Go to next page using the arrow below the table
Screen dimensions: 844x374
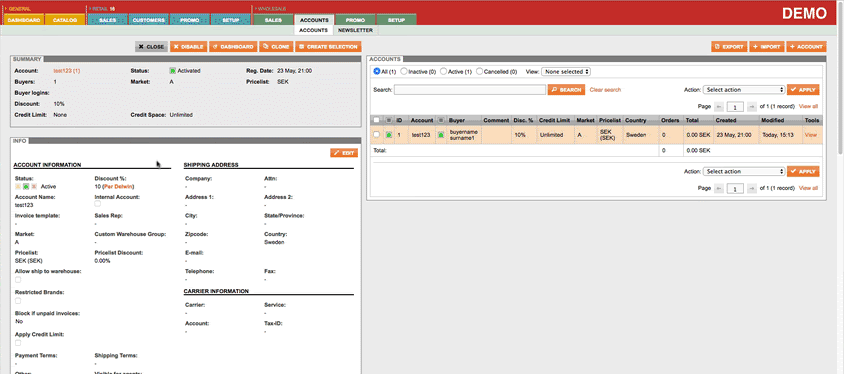tap(752, 188)
